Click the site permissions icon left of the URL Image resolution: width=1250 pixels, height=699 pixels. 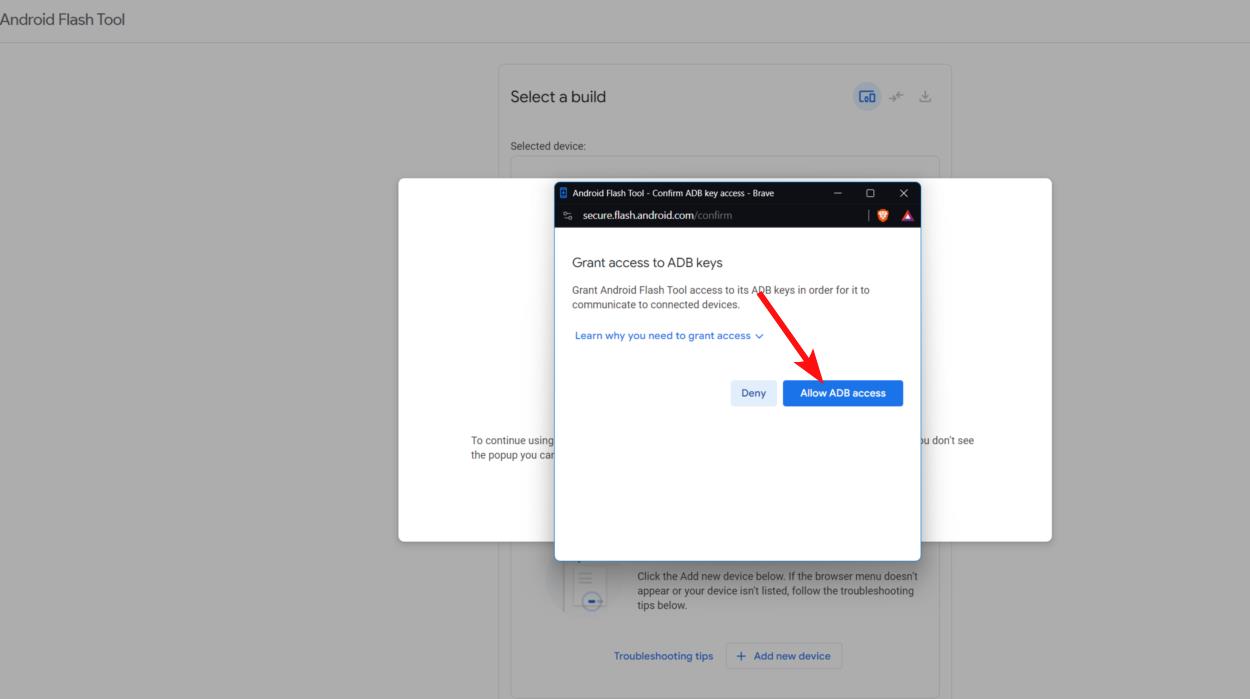pyautogui.click(x=568, y=215)
